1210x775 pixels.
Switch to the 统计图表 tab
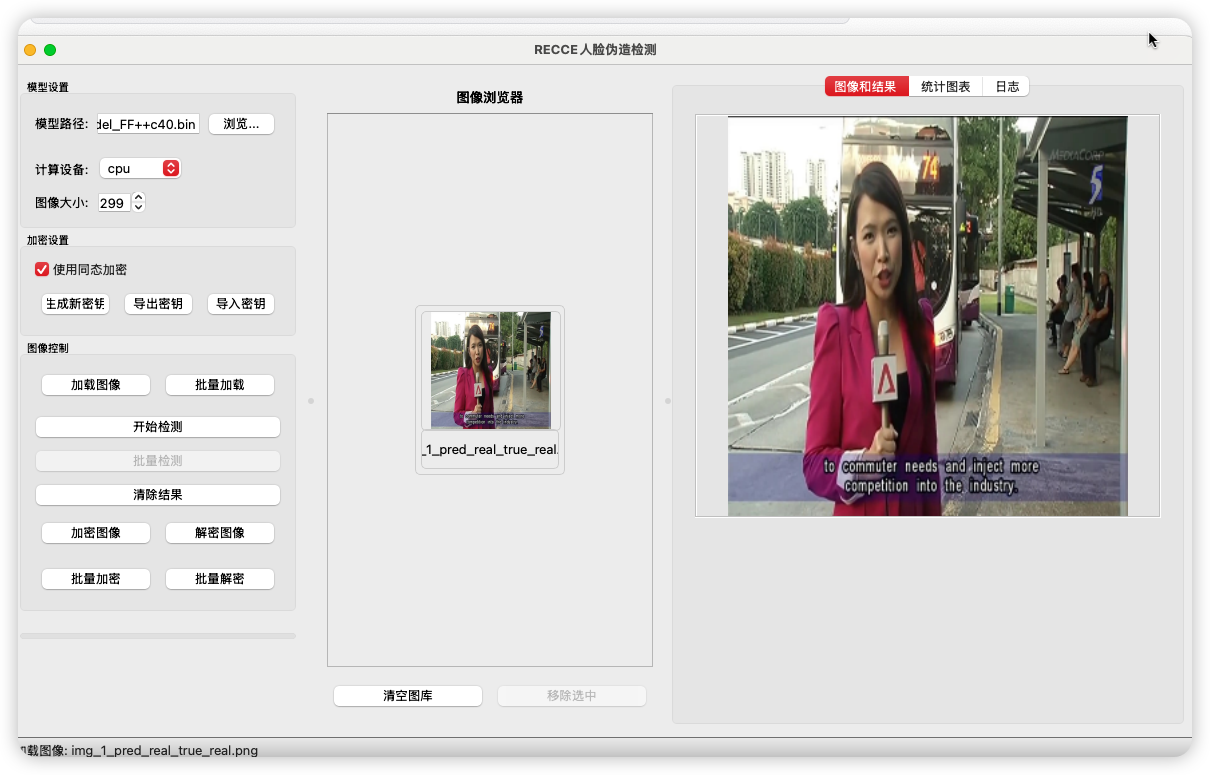[945, 87]
